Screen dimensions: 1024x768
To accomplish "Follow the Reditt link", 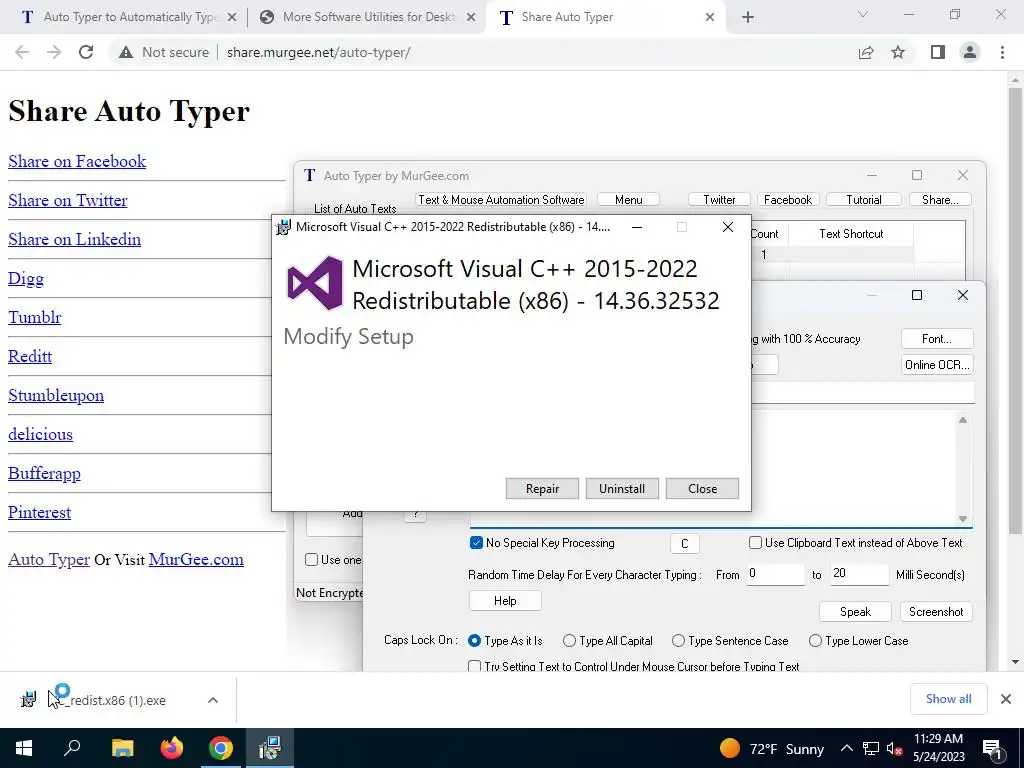I will [30, 357].
